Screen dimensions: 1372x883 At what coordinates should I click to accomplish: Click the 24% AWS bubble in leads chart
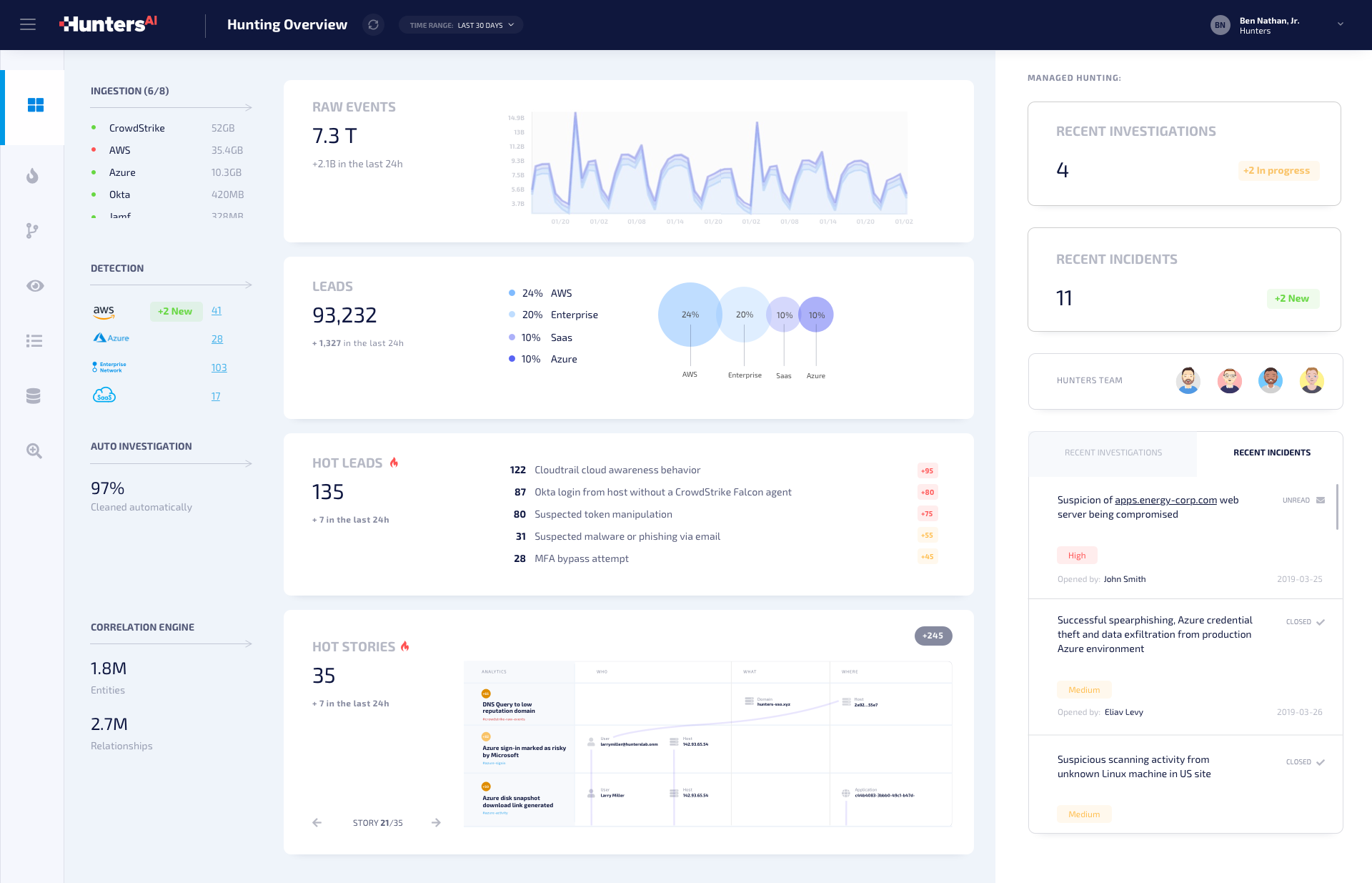click(x=690, y=315)
